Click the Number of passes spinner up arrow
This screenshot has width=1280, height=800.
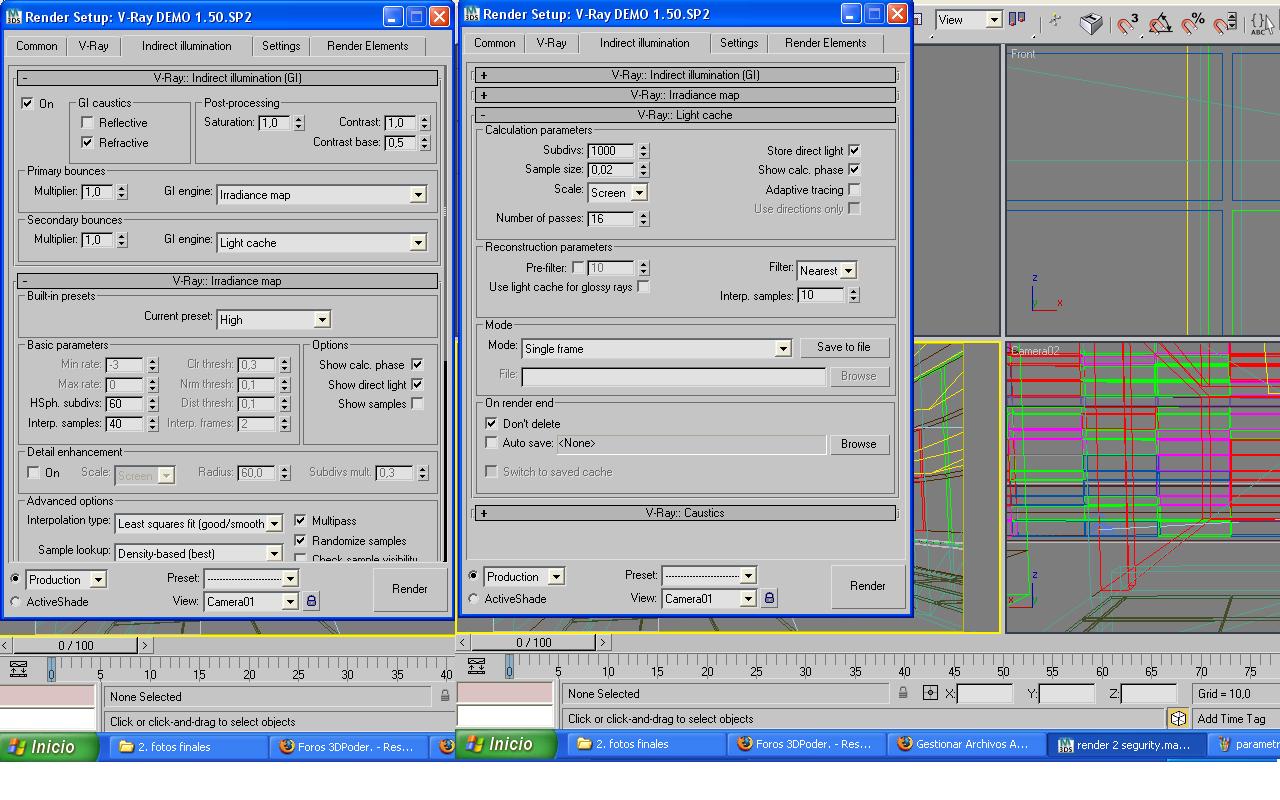[643, 214]
